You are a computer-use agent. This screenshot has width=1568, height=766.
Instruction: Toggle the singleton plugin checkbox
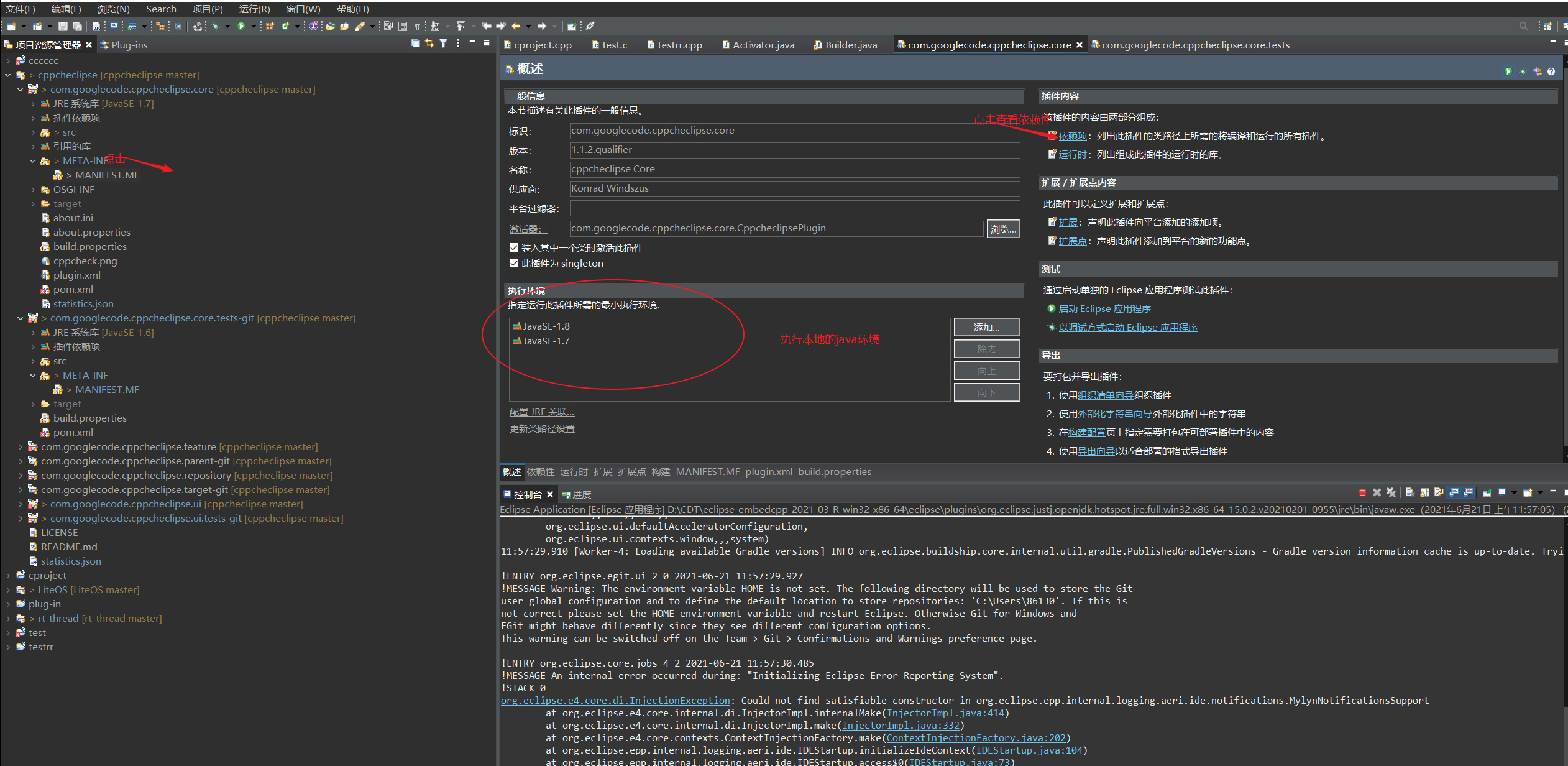point(514,264)
